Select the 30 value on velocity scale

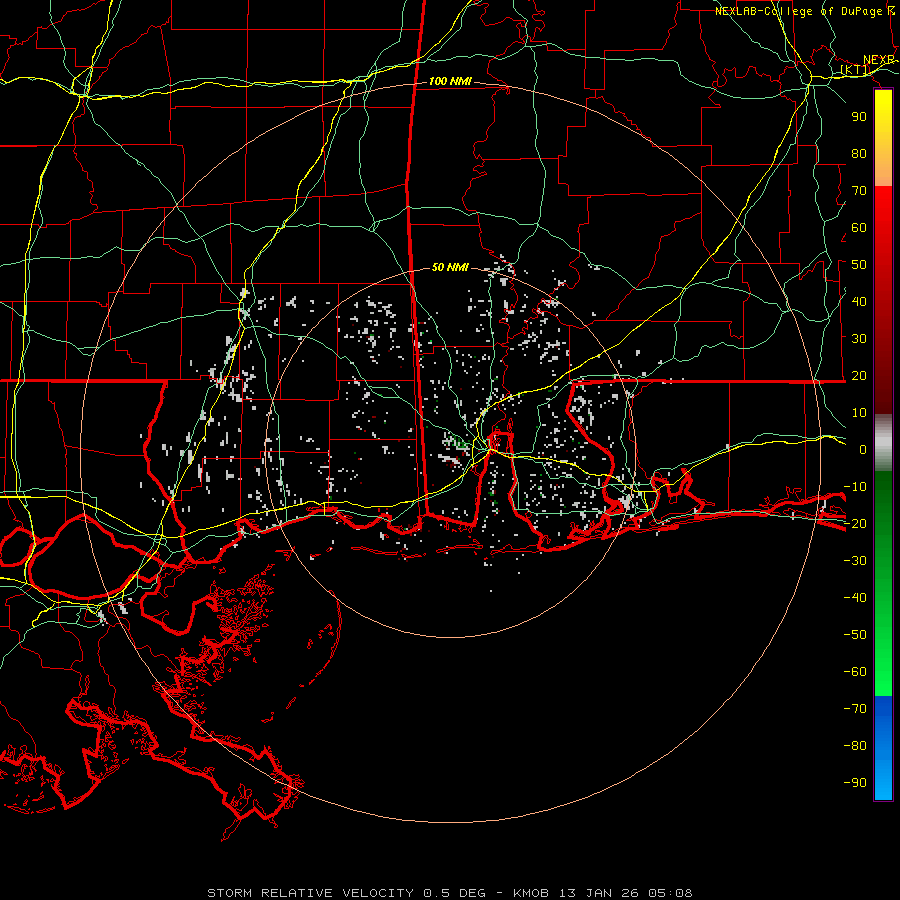coord(859,338)
